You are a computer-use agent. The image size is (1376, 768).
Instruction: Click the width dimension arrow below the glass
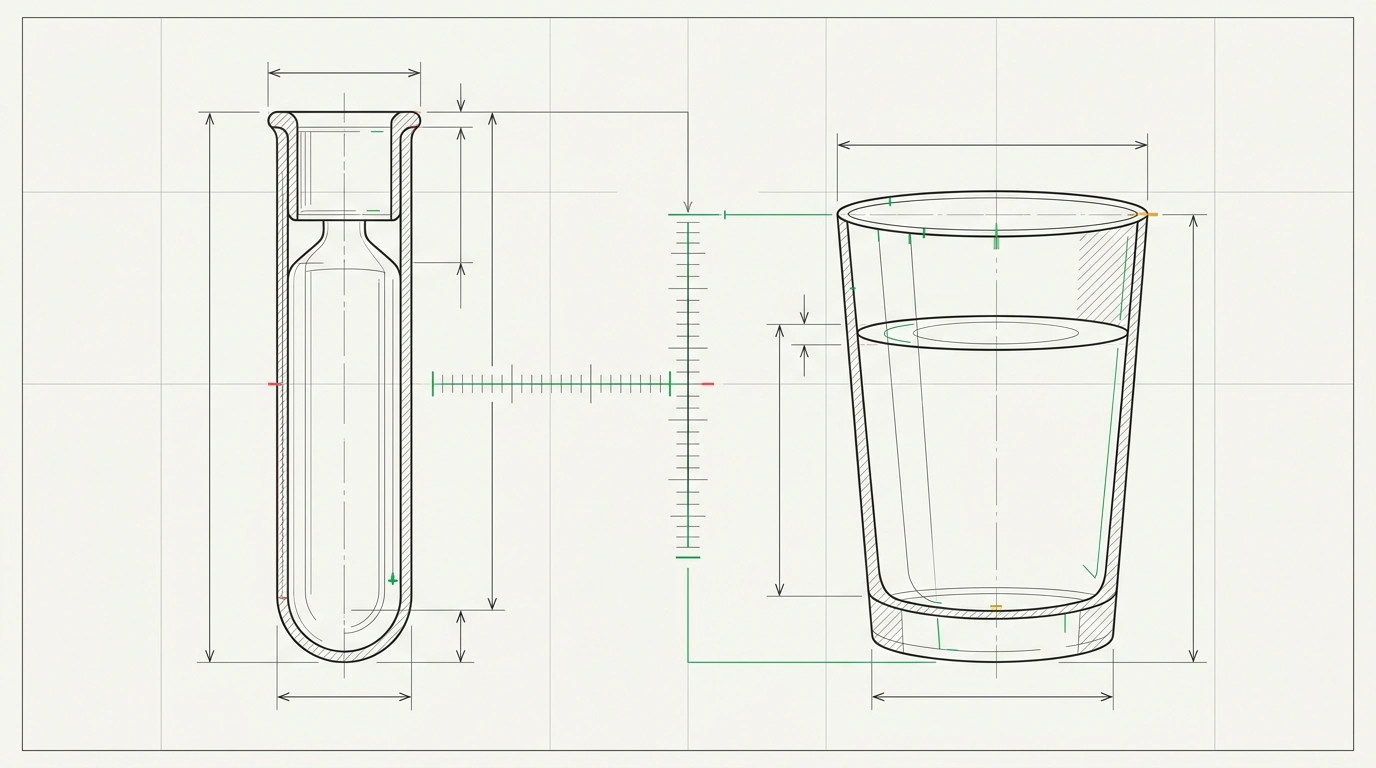click(x=992, y=696)
